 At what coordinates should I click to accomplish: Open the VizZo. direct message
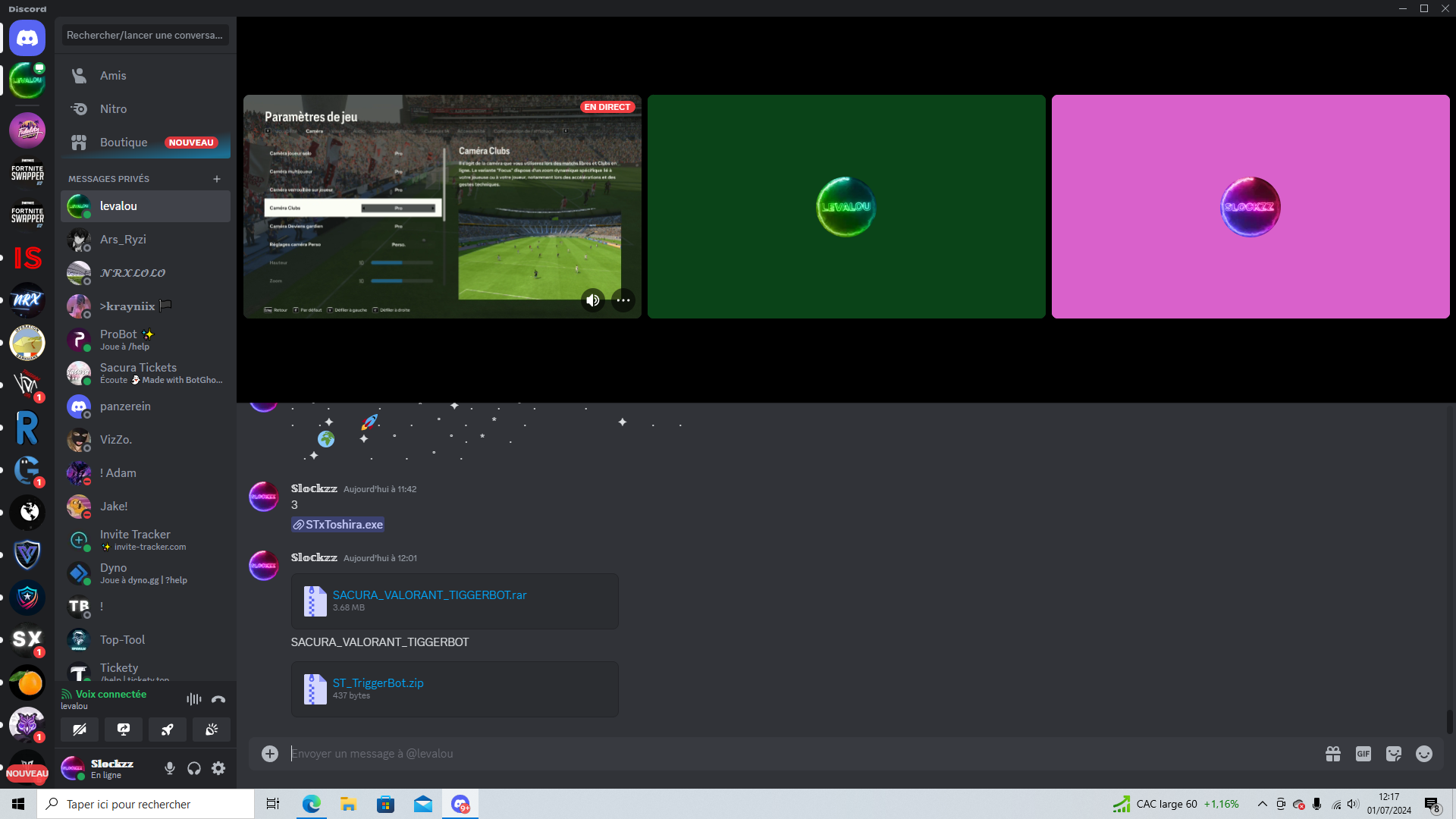click(x=146, y=440)
